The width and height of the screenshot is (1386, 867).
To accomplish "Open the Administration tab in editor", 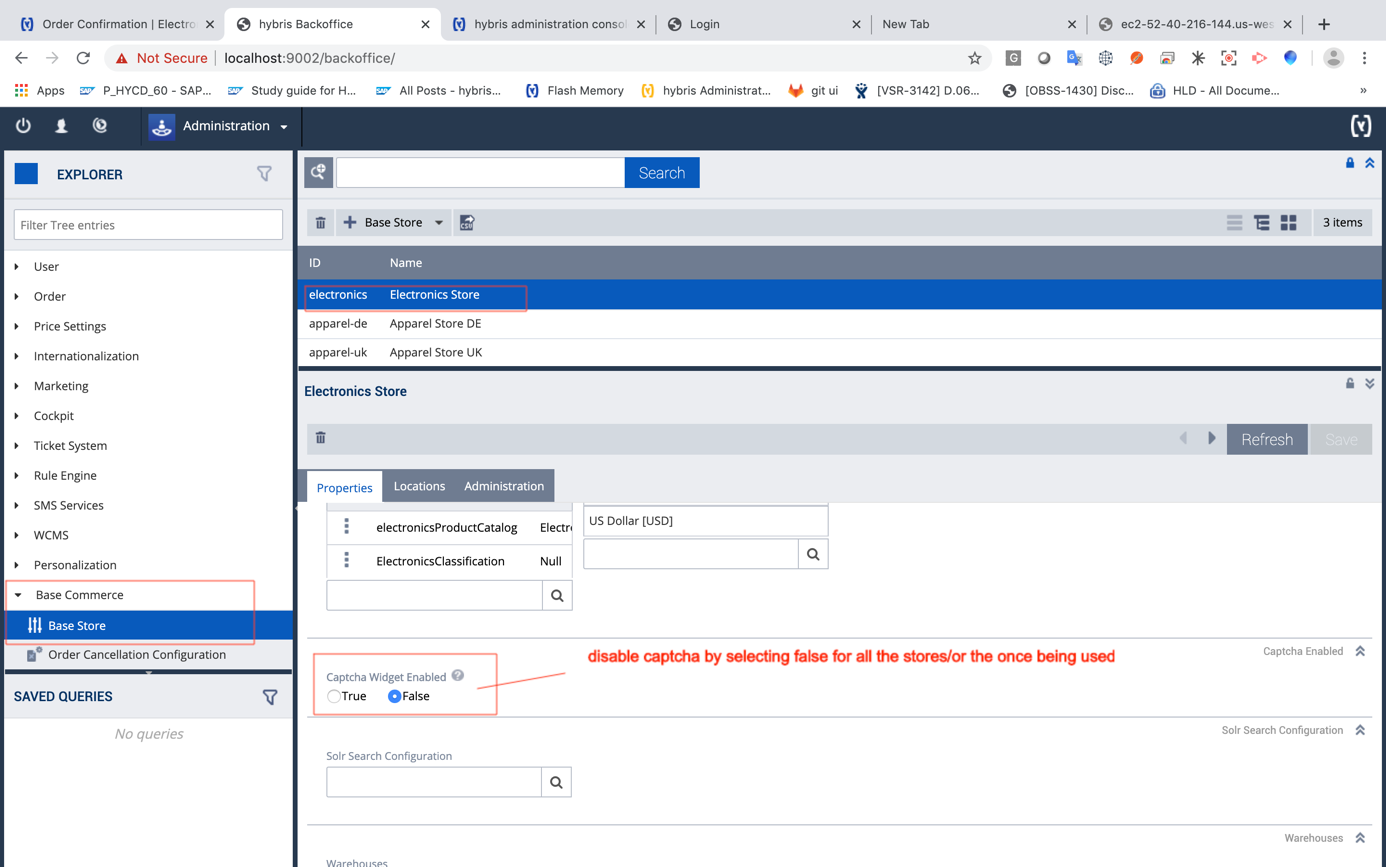I will click(504, 487).
